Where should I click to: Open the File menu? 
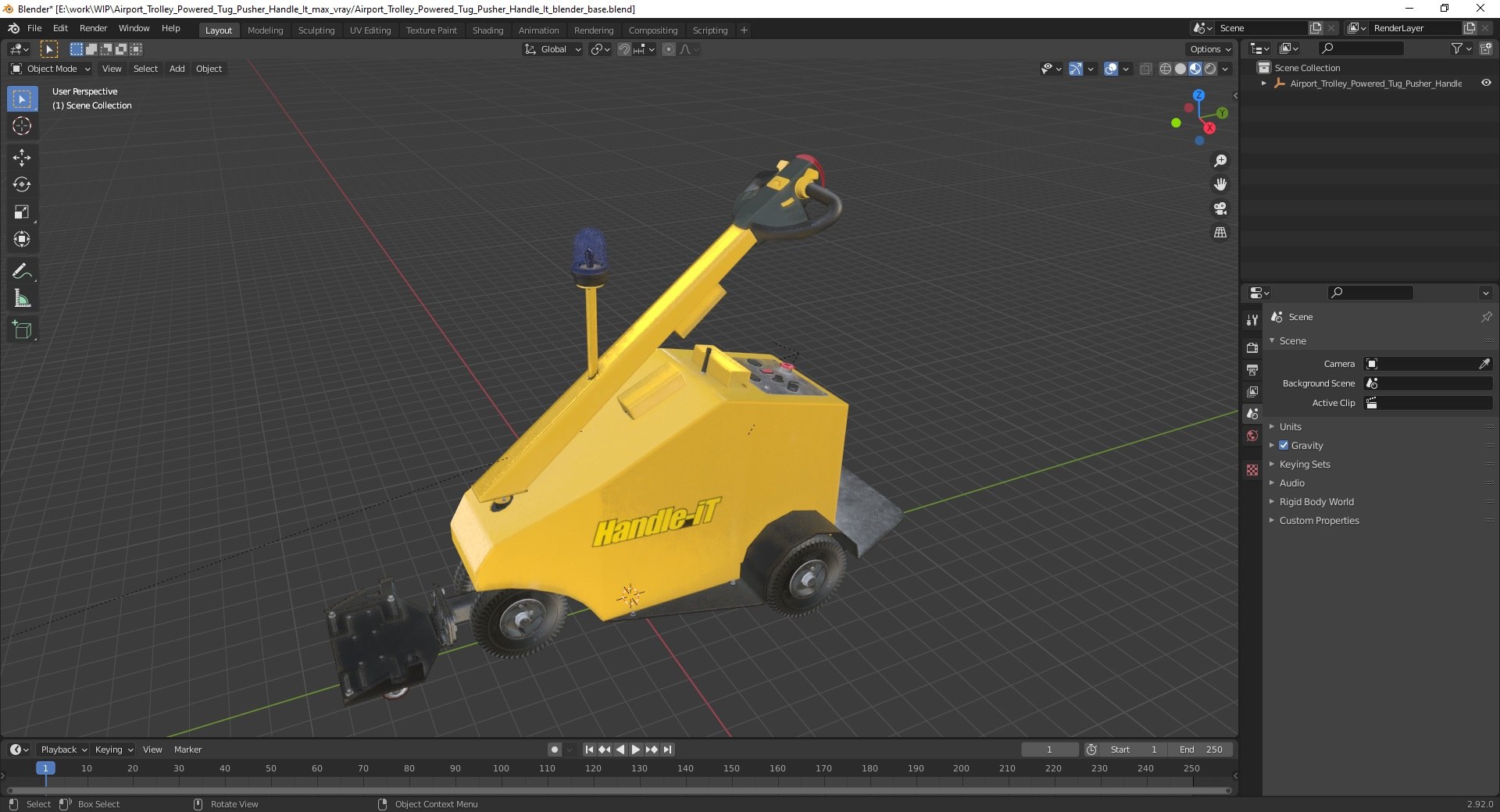coord(34,28)
